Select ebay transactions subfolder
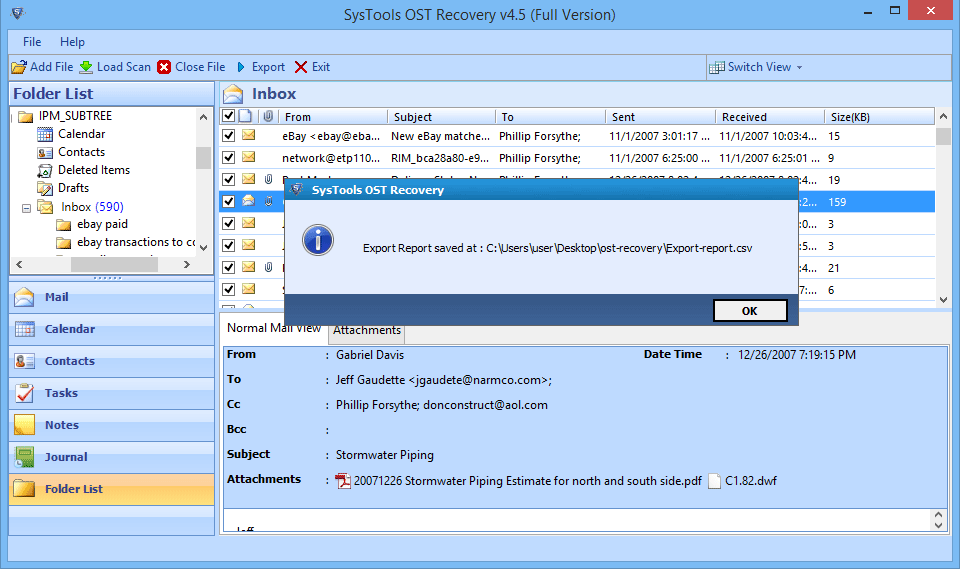Screen dimensions: 960x569 click(x=136, y=242)
